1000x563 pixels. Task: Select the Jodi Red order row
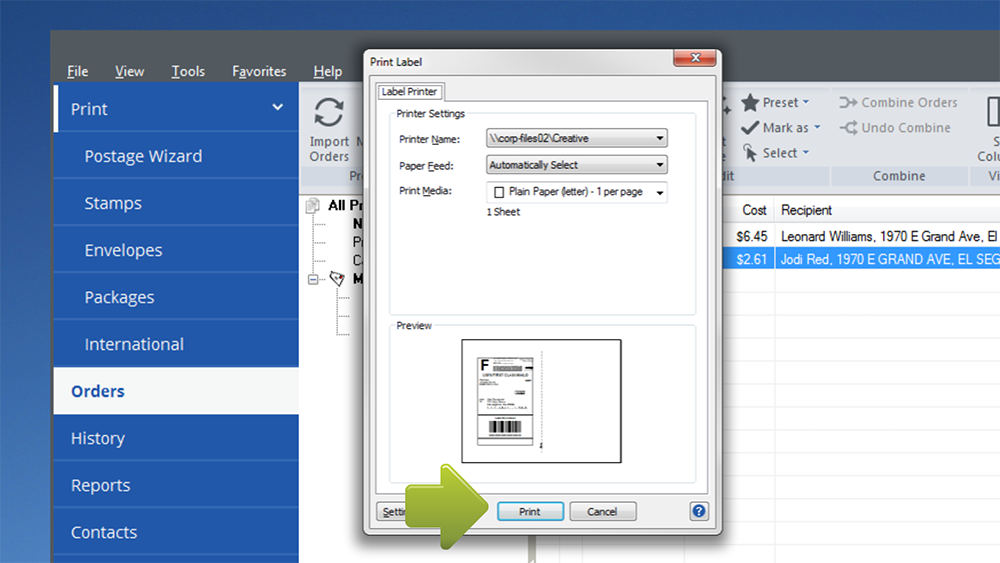[x=861, y=260]
